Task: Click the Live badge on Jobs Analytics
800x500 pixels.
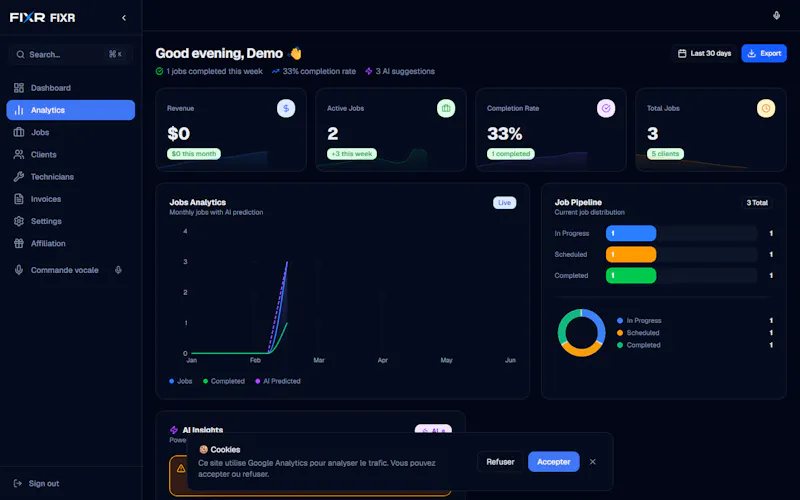Action: 505,203
